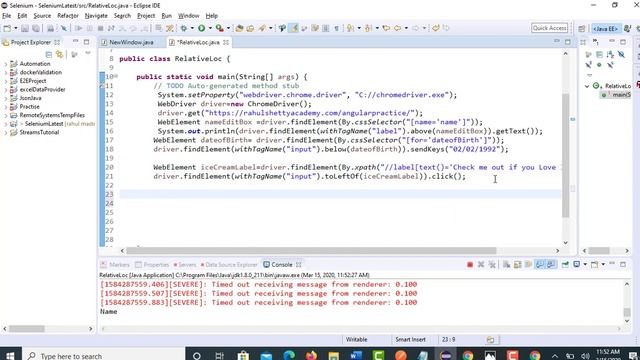This screenshot has width=640, height=360.
Task: Expand the StreamsTutorial project
Action: coord(6,132)
